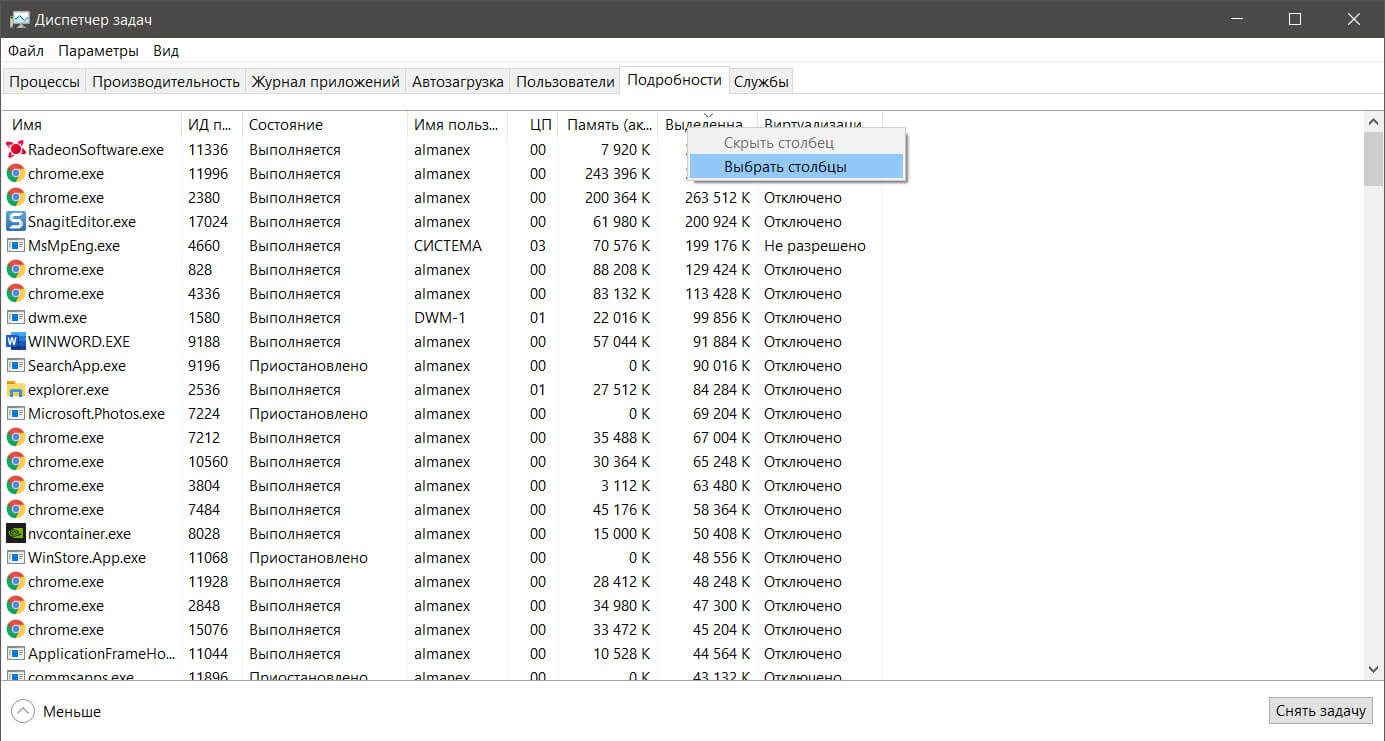Click PID 17024 in the SnagitEditor row
1385x741 pixels.
208,222
